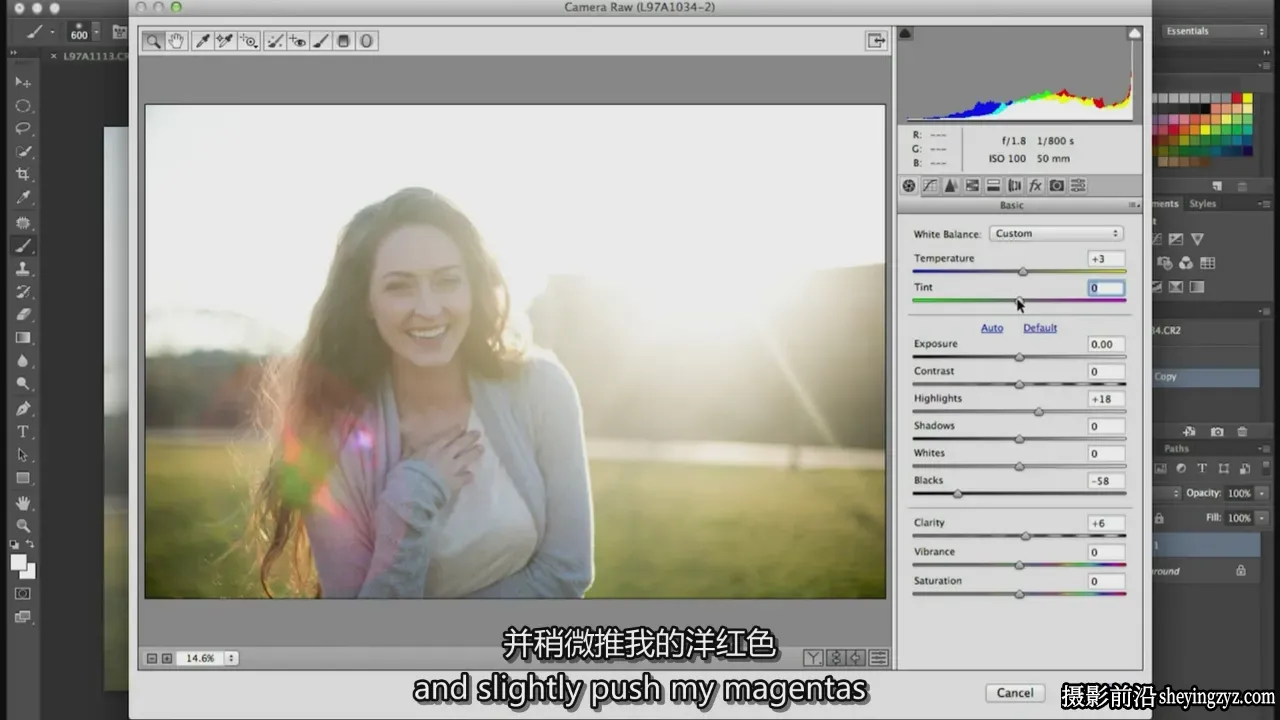This screenshot has width=1280, height=720.
Task: Open the Detail panel tab
Action: (951, 186)
